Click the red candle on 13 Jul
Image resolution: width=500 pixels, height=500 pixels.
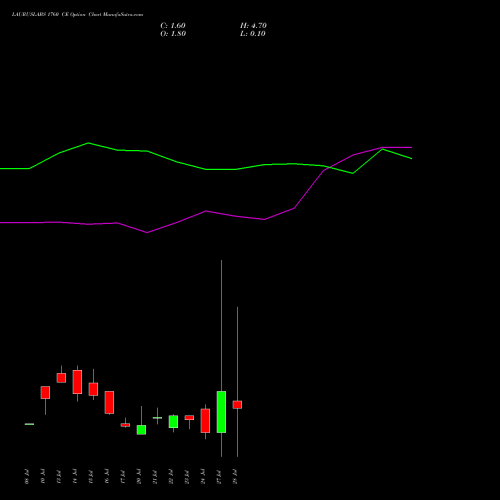tap(61, 378)
